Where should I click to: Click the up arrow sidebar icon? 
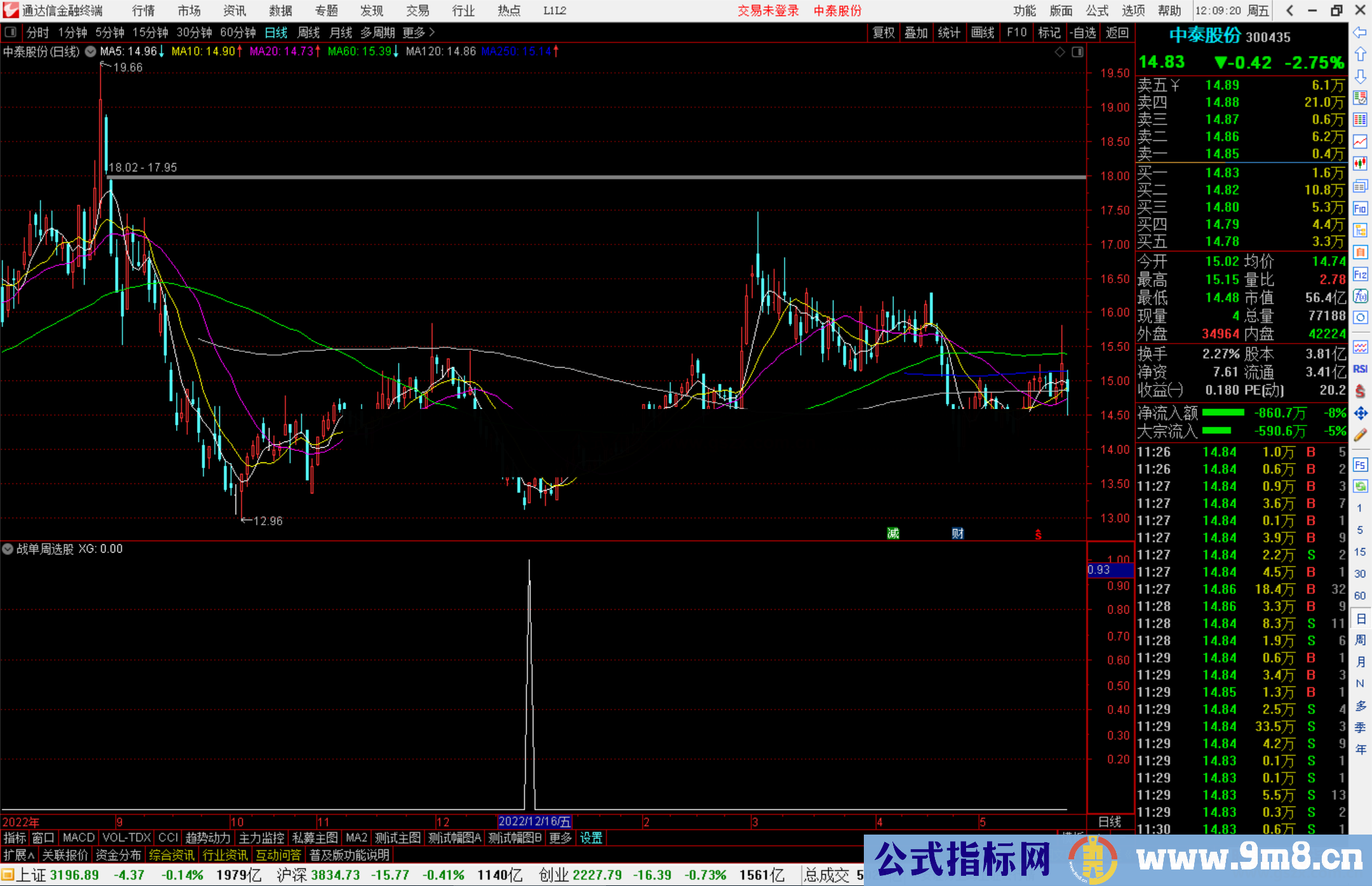pyautogui.click(x=1360, y=55)
